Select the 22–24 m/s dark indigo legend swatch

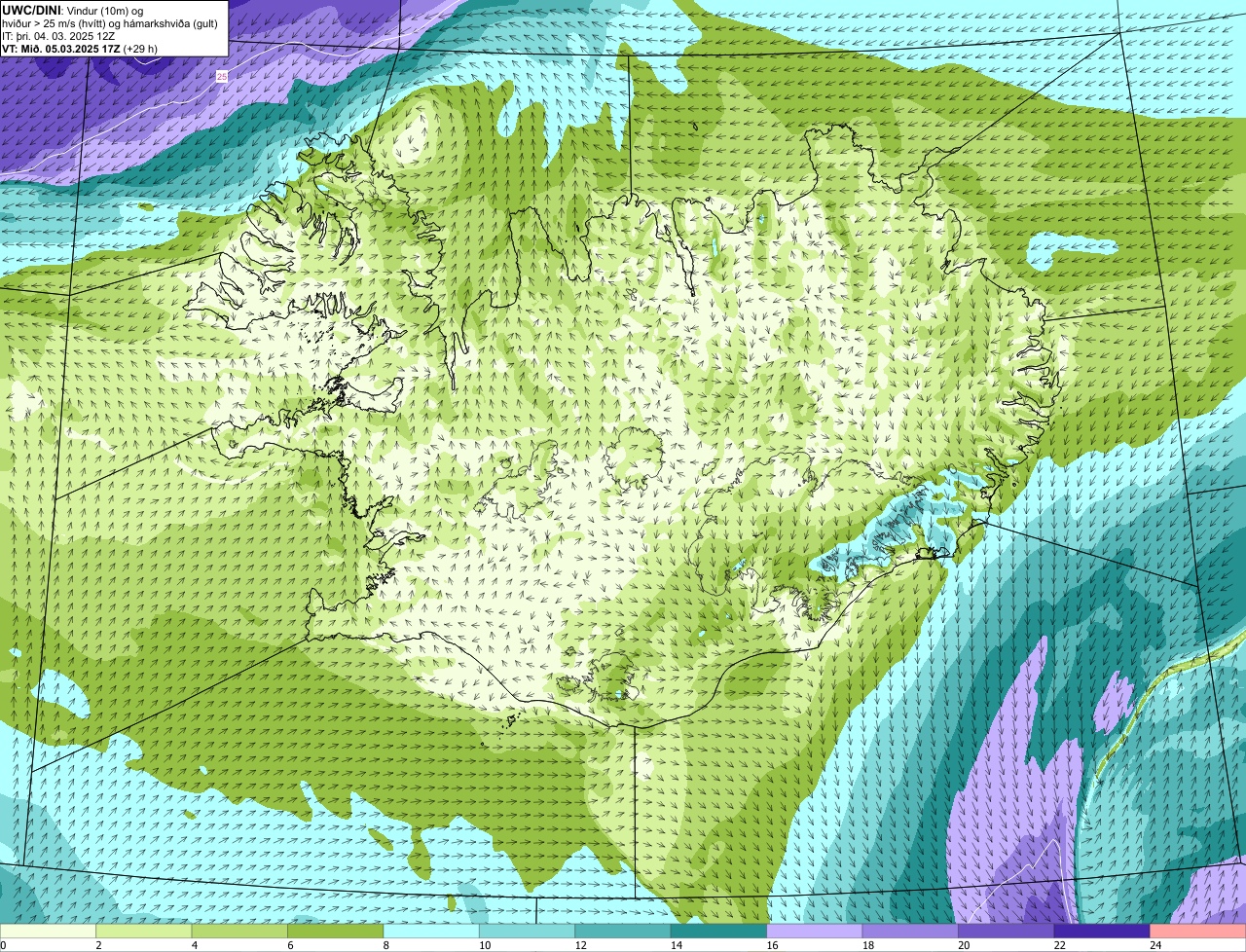coord(1103,932)
